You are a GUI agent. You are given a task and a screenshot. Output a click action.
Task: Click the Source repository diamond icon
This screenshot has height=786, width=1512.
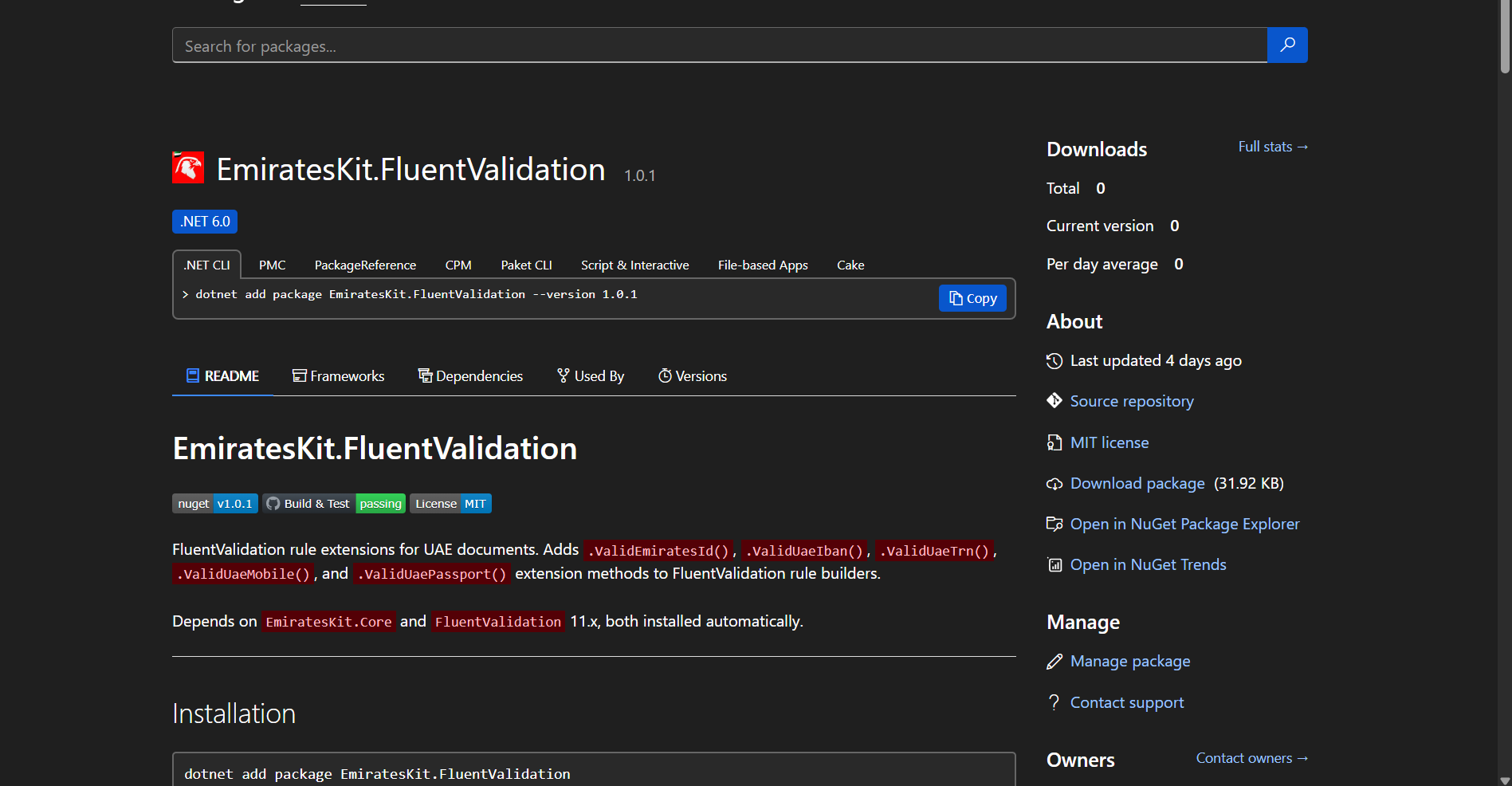coord(1054,401)
